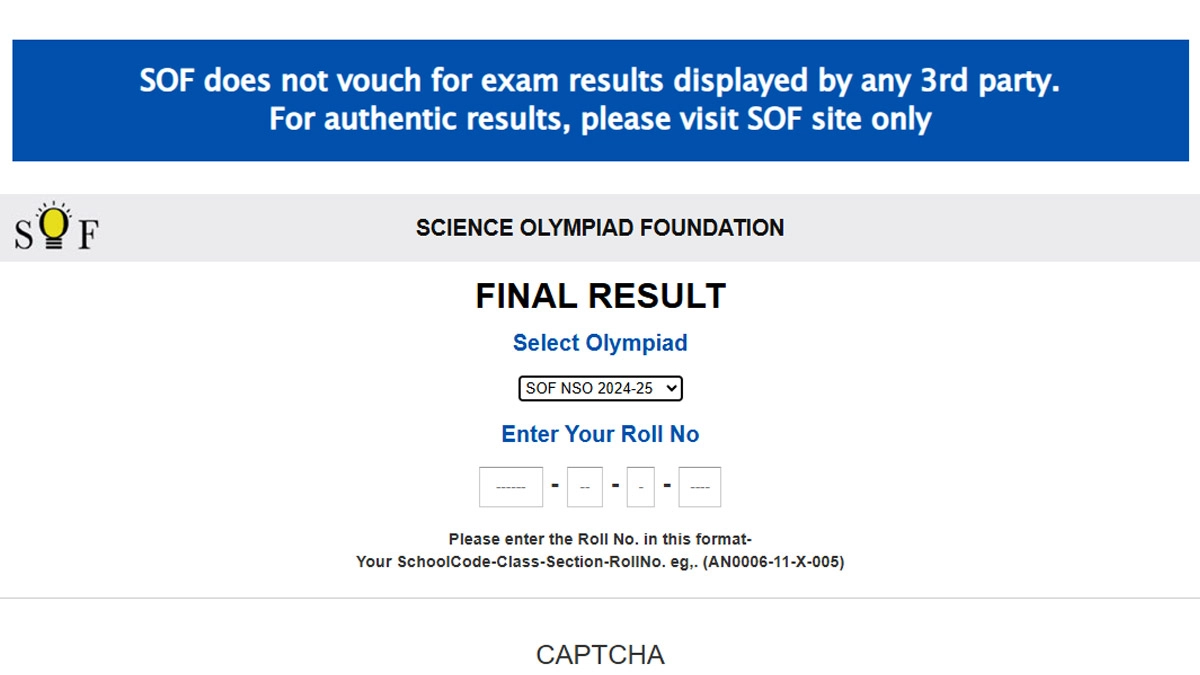Click the letter F of the SOF logo
Viewport: 1200px width, 675px height.
pyautogui.click(x=88, y=233)
